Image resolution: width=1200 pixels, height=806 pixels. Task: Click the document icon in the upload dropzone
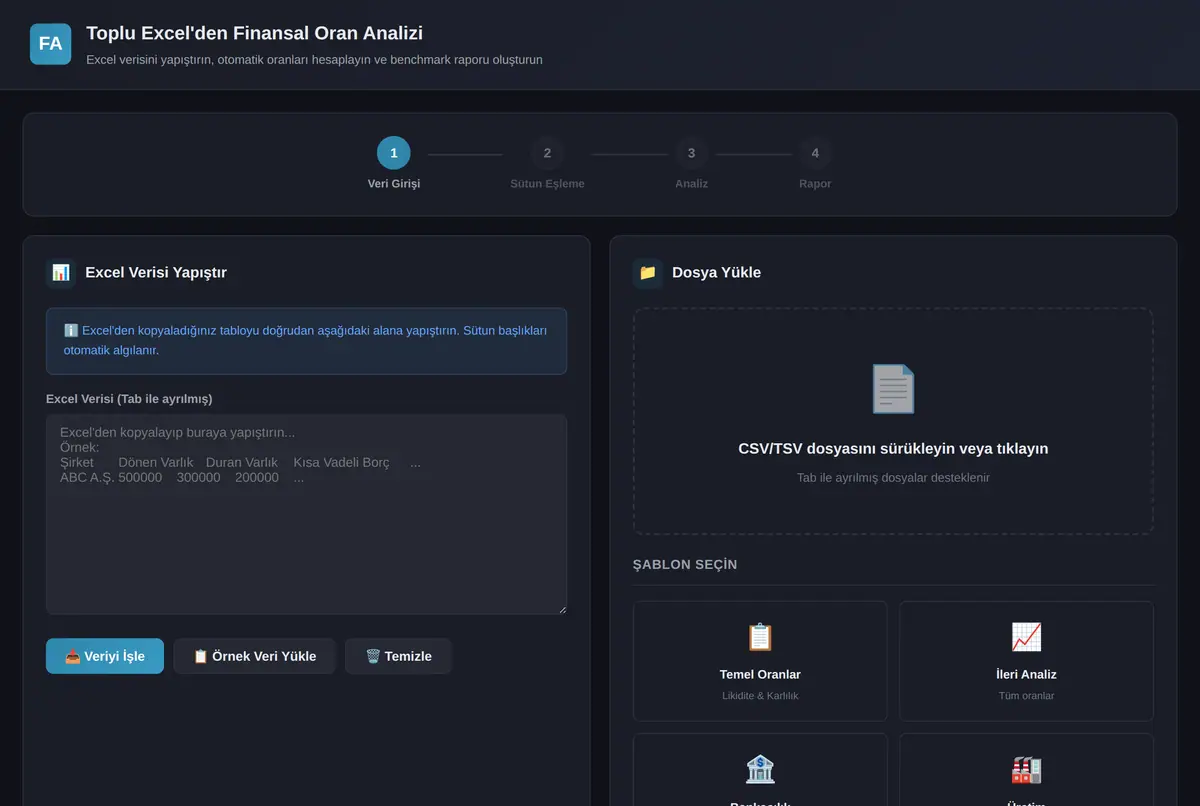click(893, 389)
